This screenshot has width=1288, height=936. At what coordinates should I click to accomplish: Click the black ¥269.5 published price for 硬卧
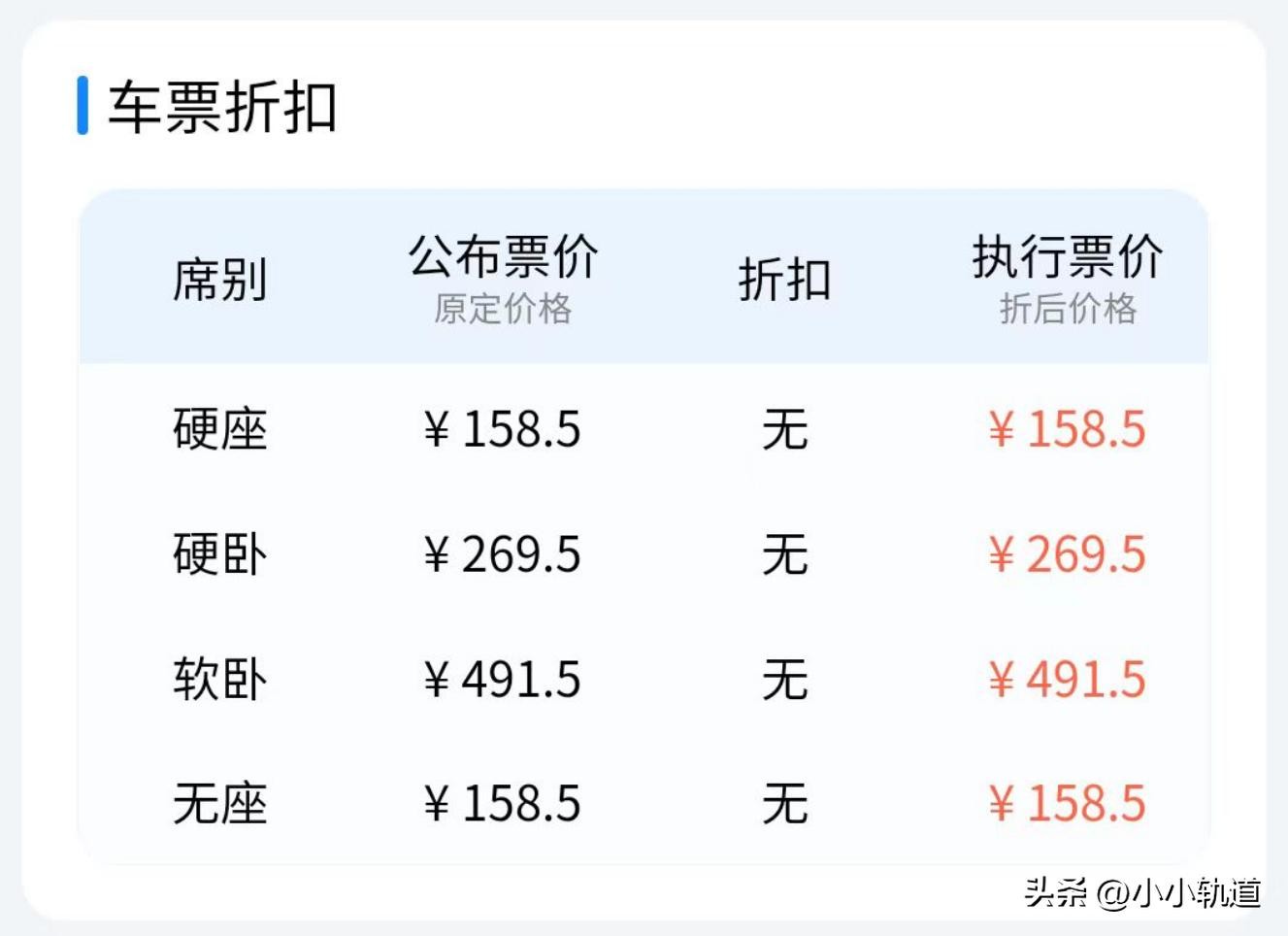pyautogui.click(x=503, y=554)
